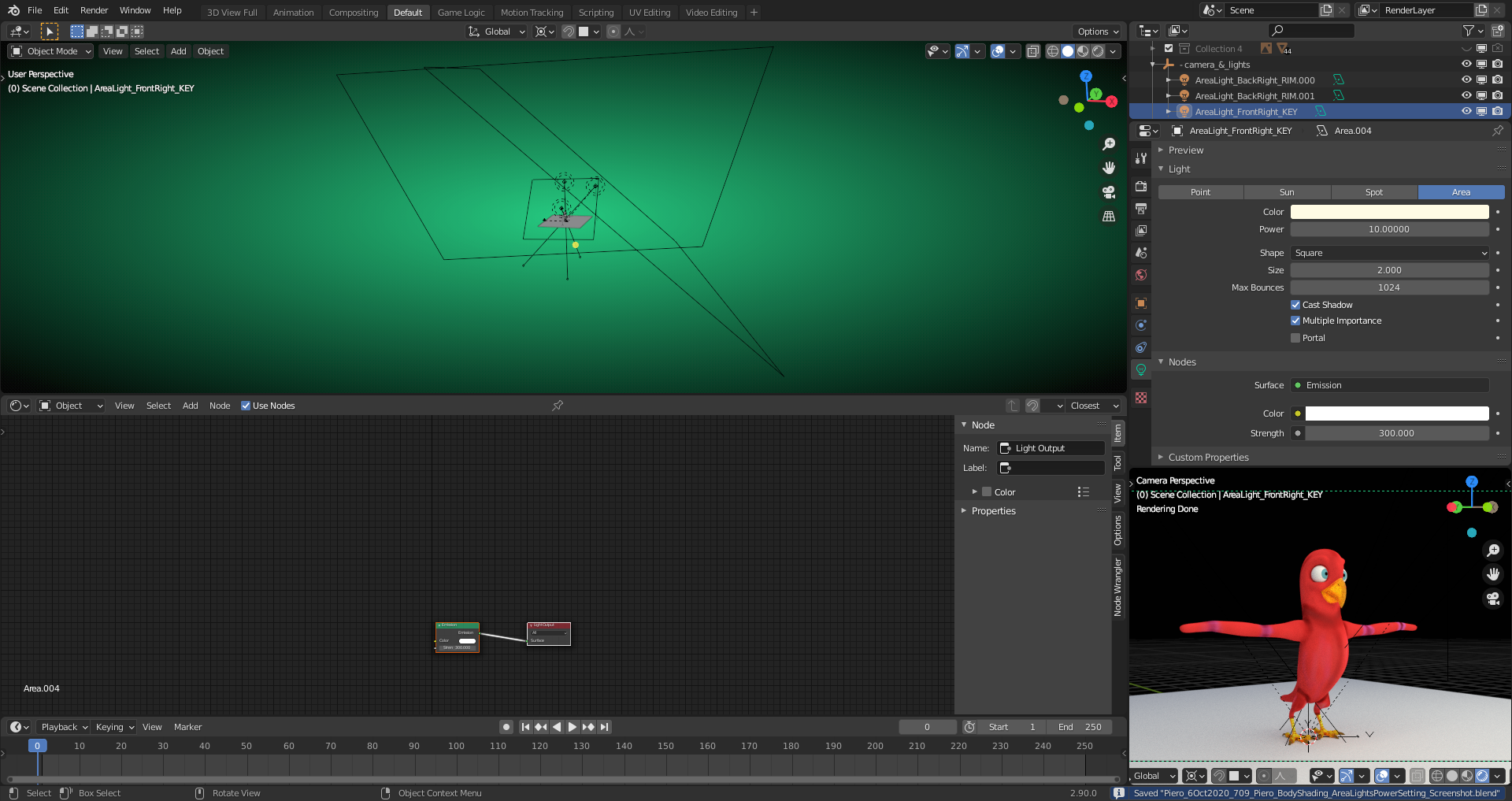Hide AreaLight_BackRight_RIM.001 in the outliner
Viewport: 1512px width, 801px height.
[1466, 95]
